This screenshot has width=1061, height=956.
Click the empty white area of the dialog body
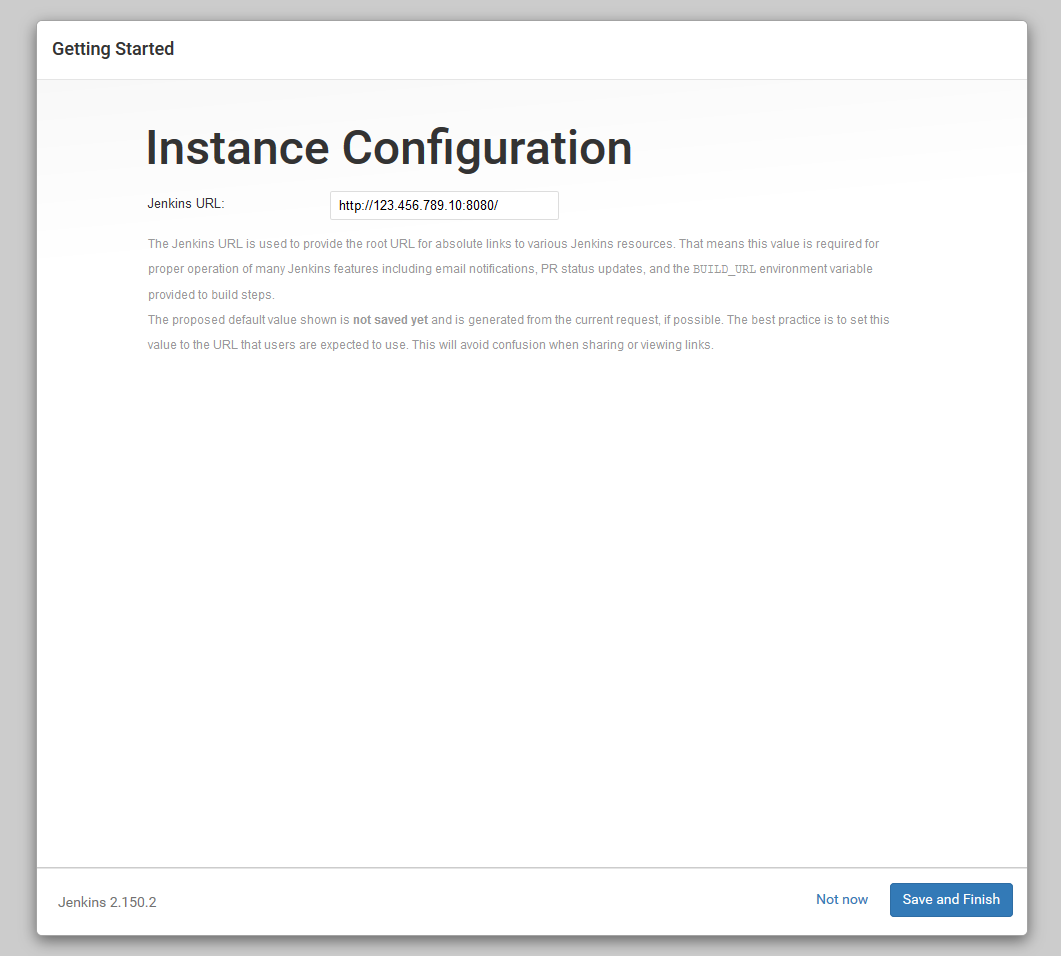(x=530, y=600)
